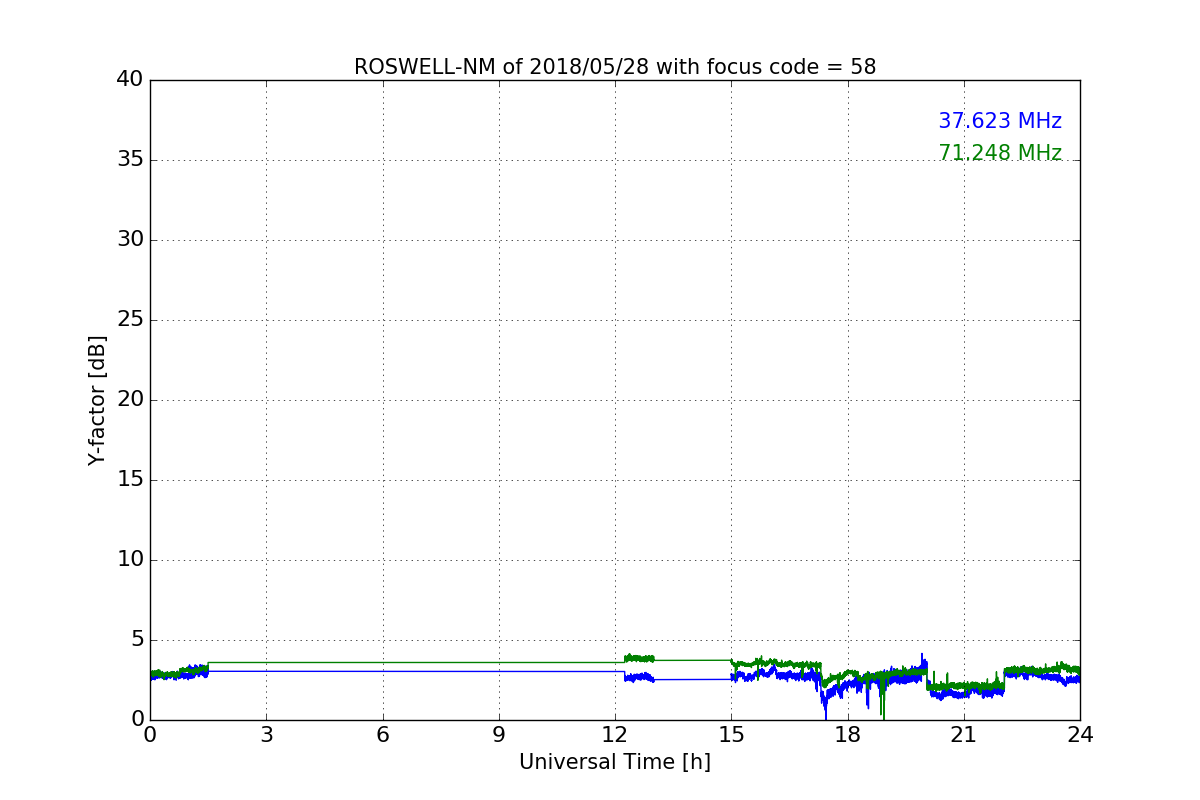
Task: Click the y-axis tick label 20
Action: [x=130, y=400]
